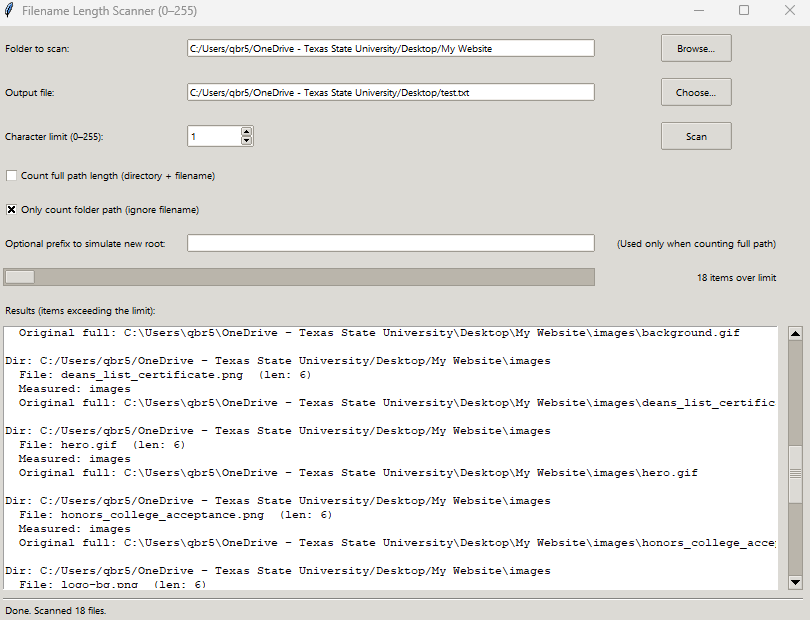Open the Browse folder dialog
810x620 pixels.
point(695,47)
